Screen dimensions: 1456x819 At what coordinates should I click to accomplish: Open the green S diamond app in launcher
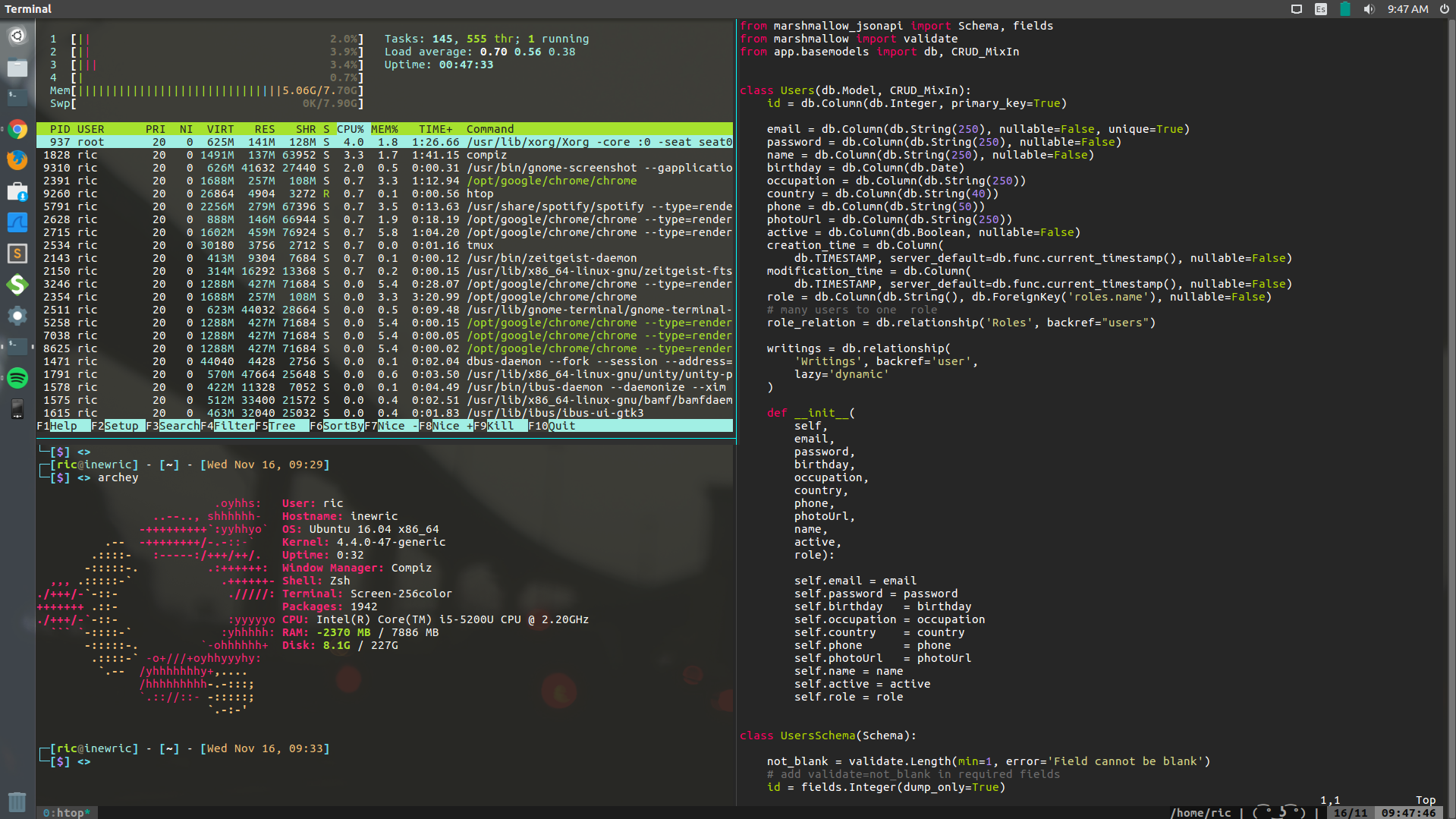(x=17, y=285)
